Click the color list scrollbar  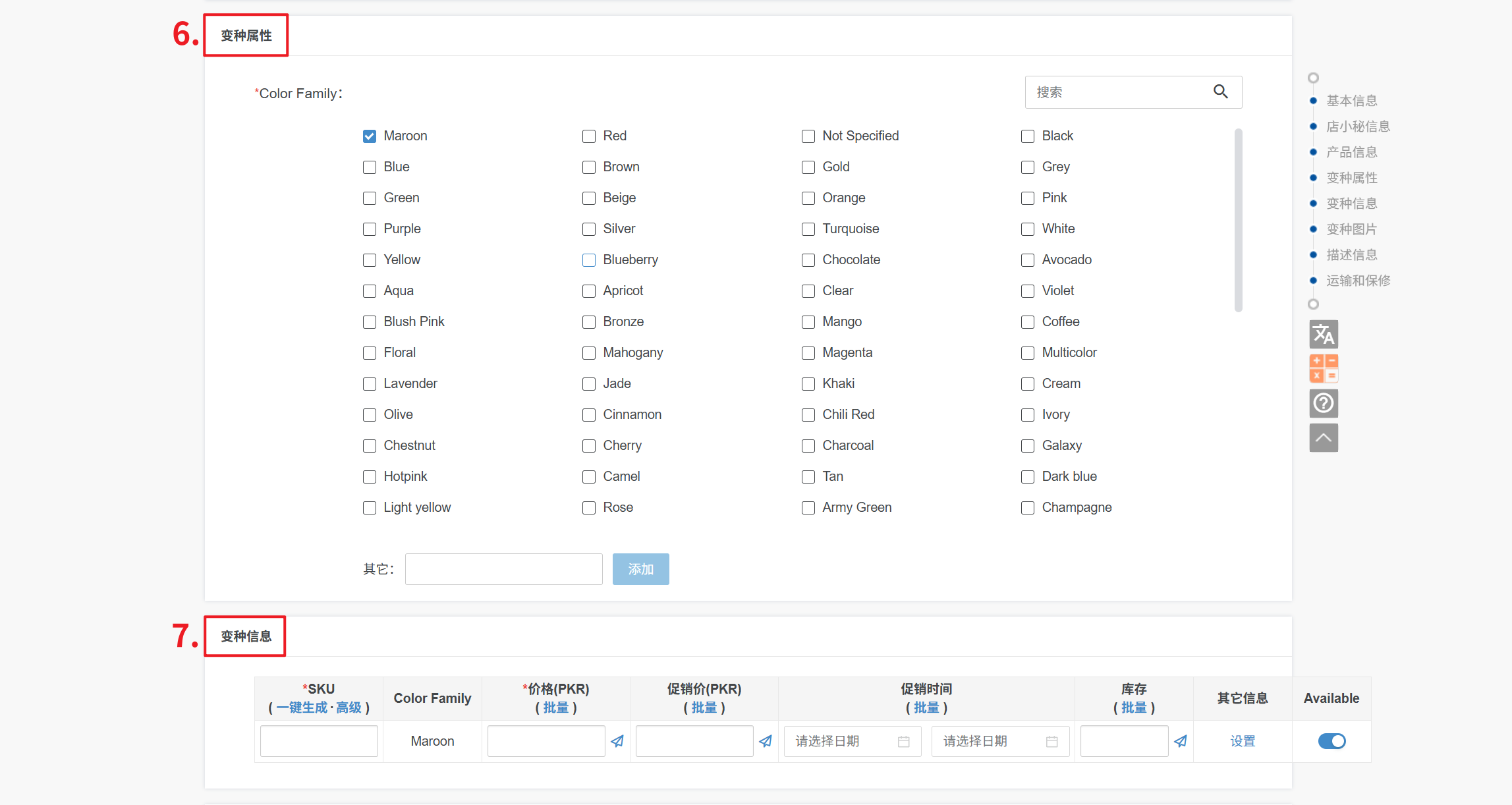[1238, 221]
